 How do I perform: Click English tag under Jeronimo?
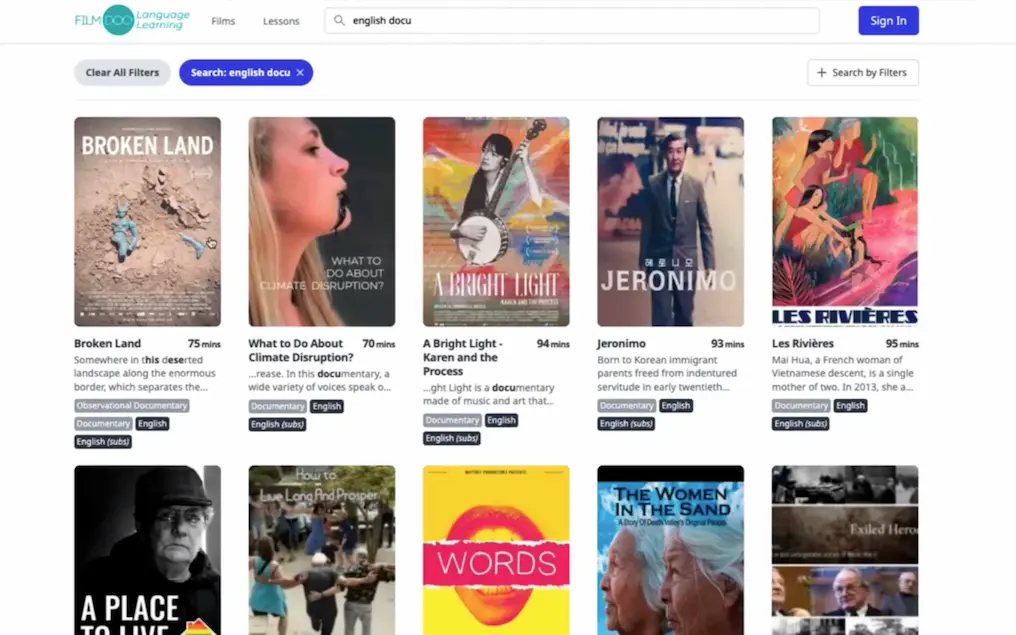click(x=675, y=406)
